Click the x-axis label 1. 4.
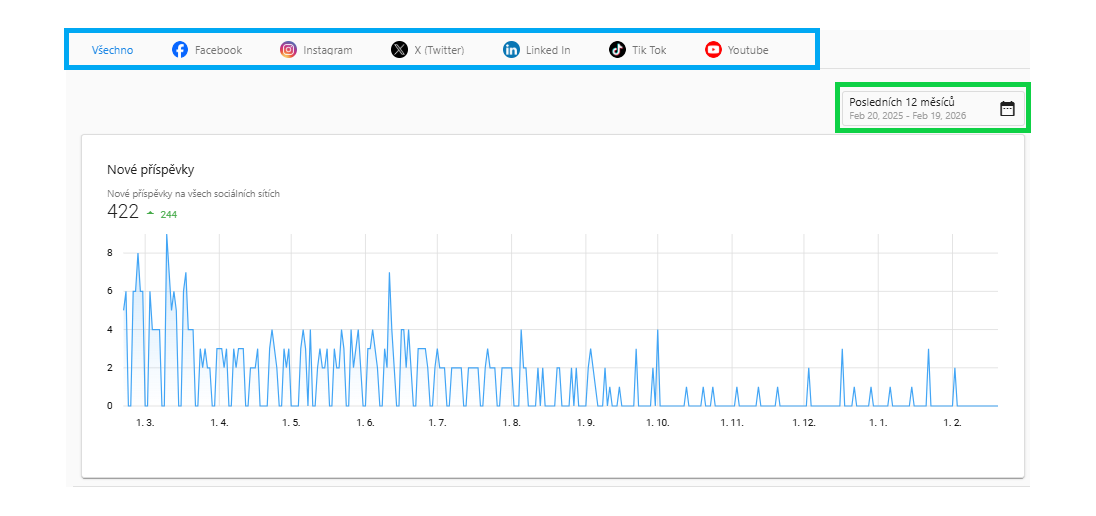Screen dimensions: 1096x516 [219, 423]
